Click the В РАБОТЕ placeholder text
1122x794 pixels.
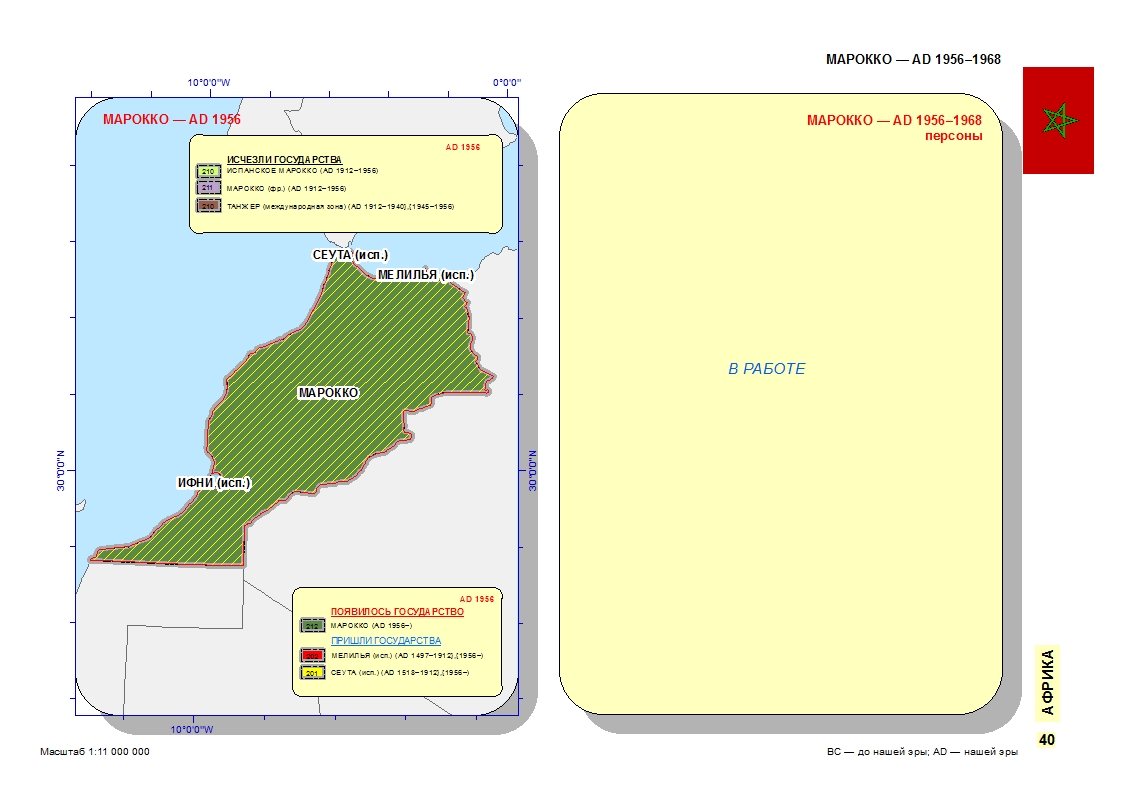point(766,369)
